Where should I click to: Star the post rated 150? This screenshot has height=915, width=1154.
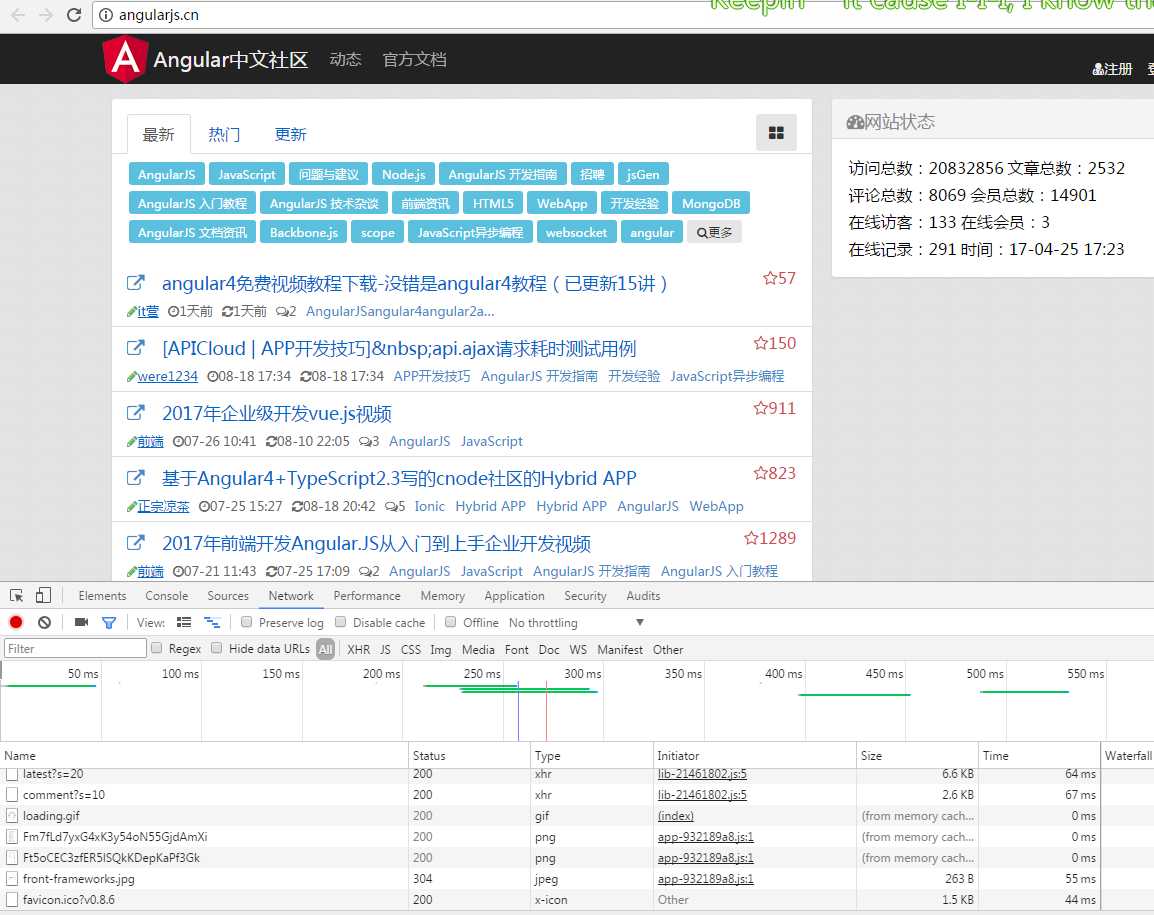point(760,343)
